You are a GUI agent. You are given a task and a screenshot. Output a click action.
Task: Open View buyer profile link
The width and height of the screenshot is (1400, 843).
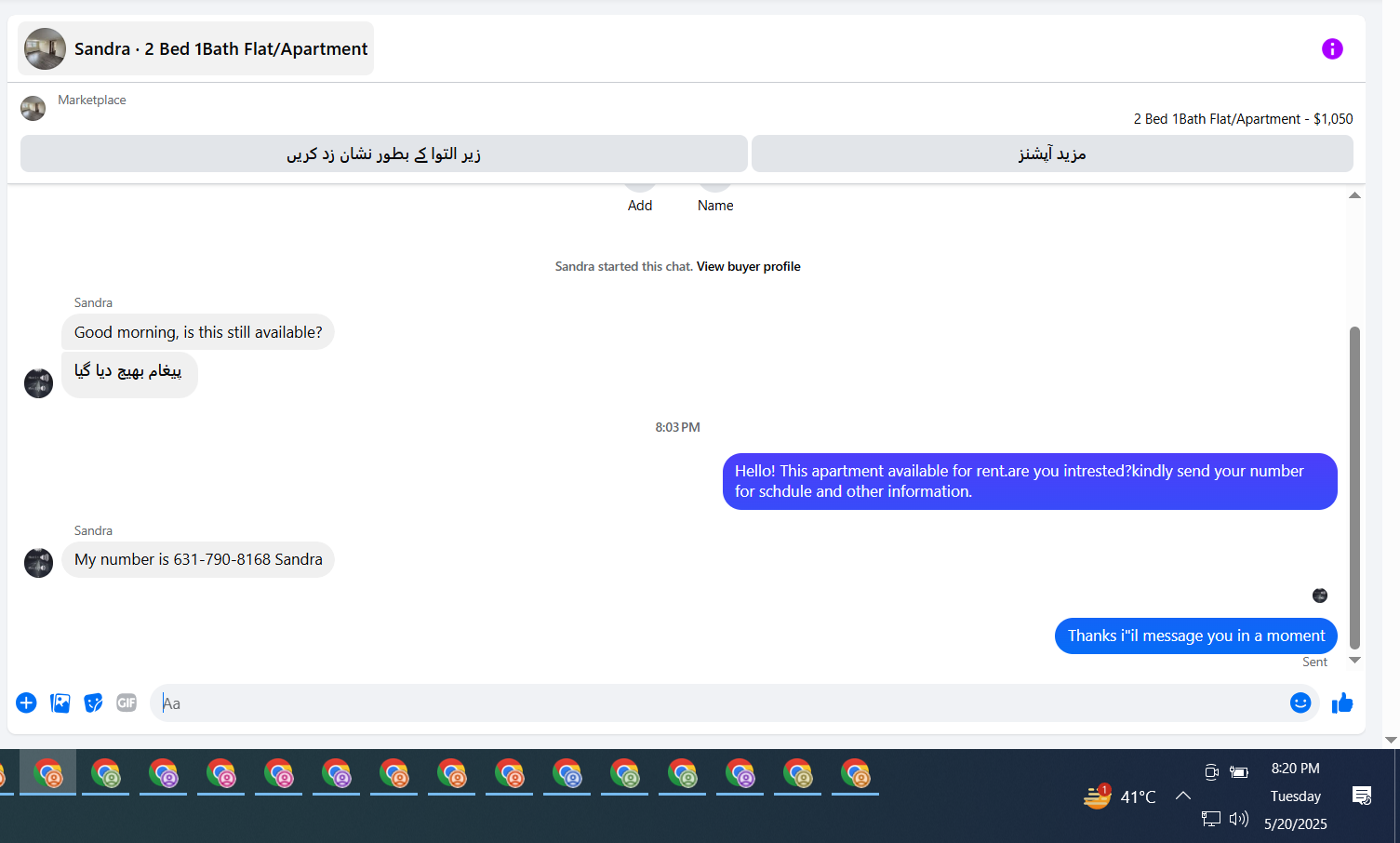pyautogui.click(x=748, y=266)
